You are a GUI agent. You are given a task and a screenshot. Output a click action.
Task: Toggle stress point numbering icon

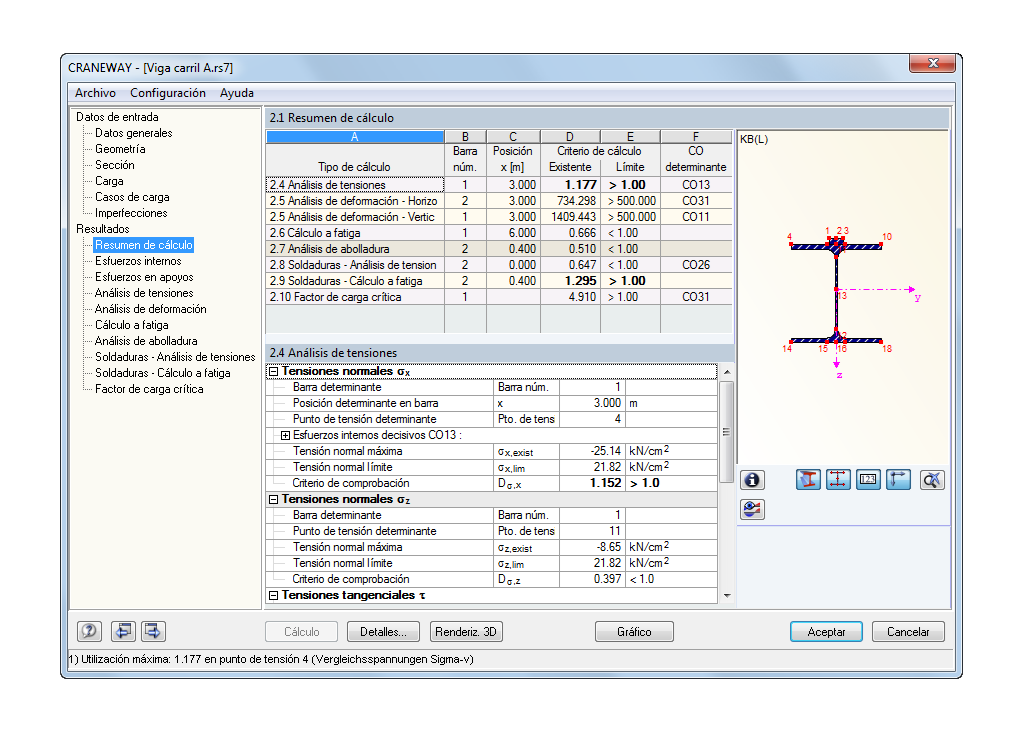tap(868, 480)
